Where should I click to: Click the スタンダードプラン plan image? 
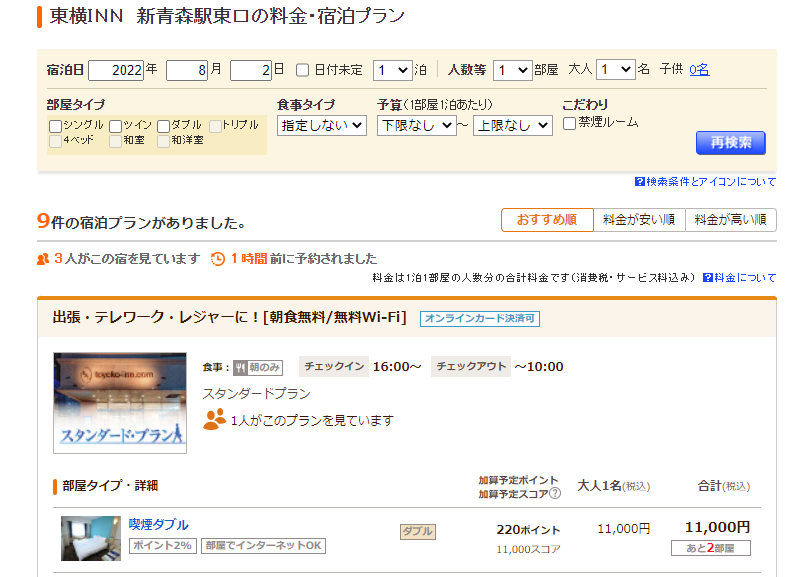[x=120, y=403]
